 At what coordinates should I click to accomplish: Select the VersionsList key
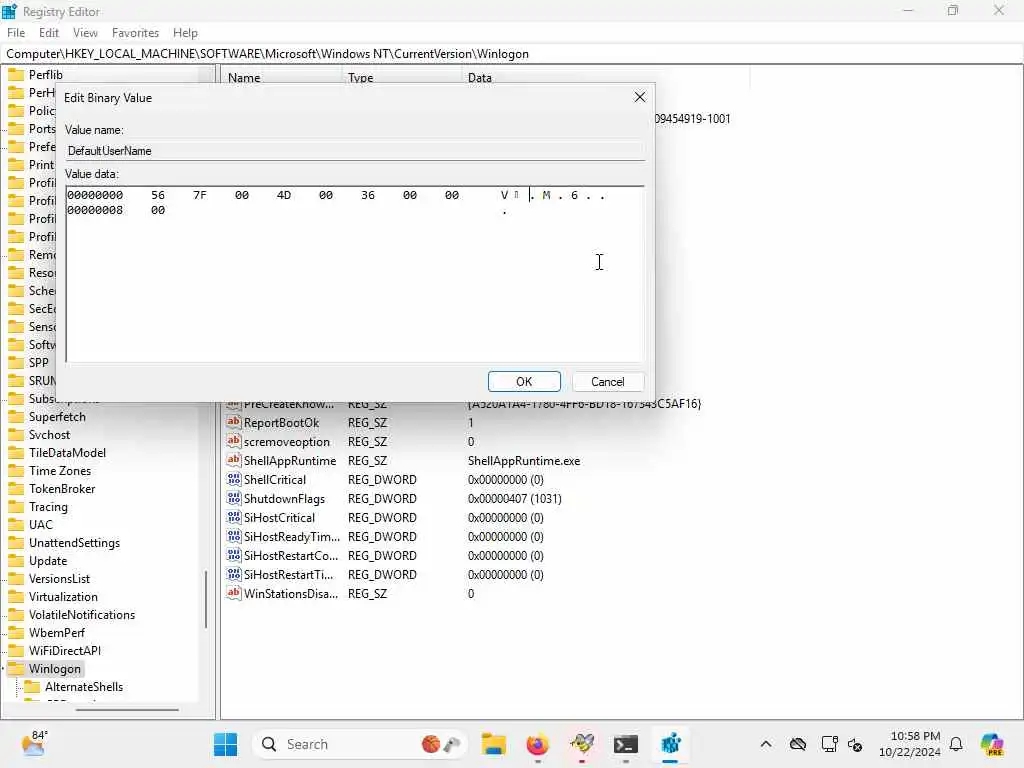tap(59, 579)
